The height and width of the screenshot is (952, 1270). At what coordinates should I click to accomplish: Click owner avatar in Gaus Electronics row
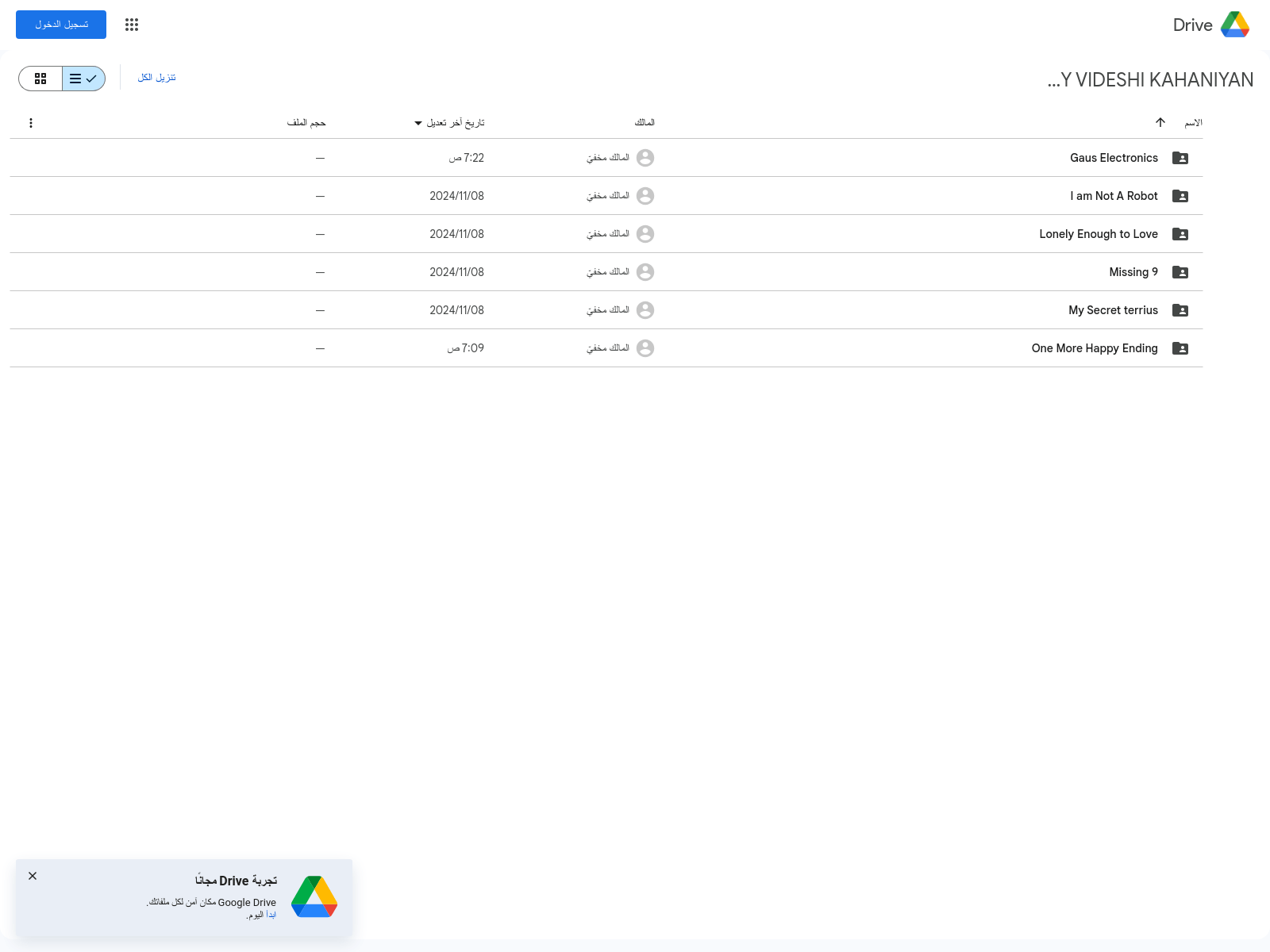point(645,158)
